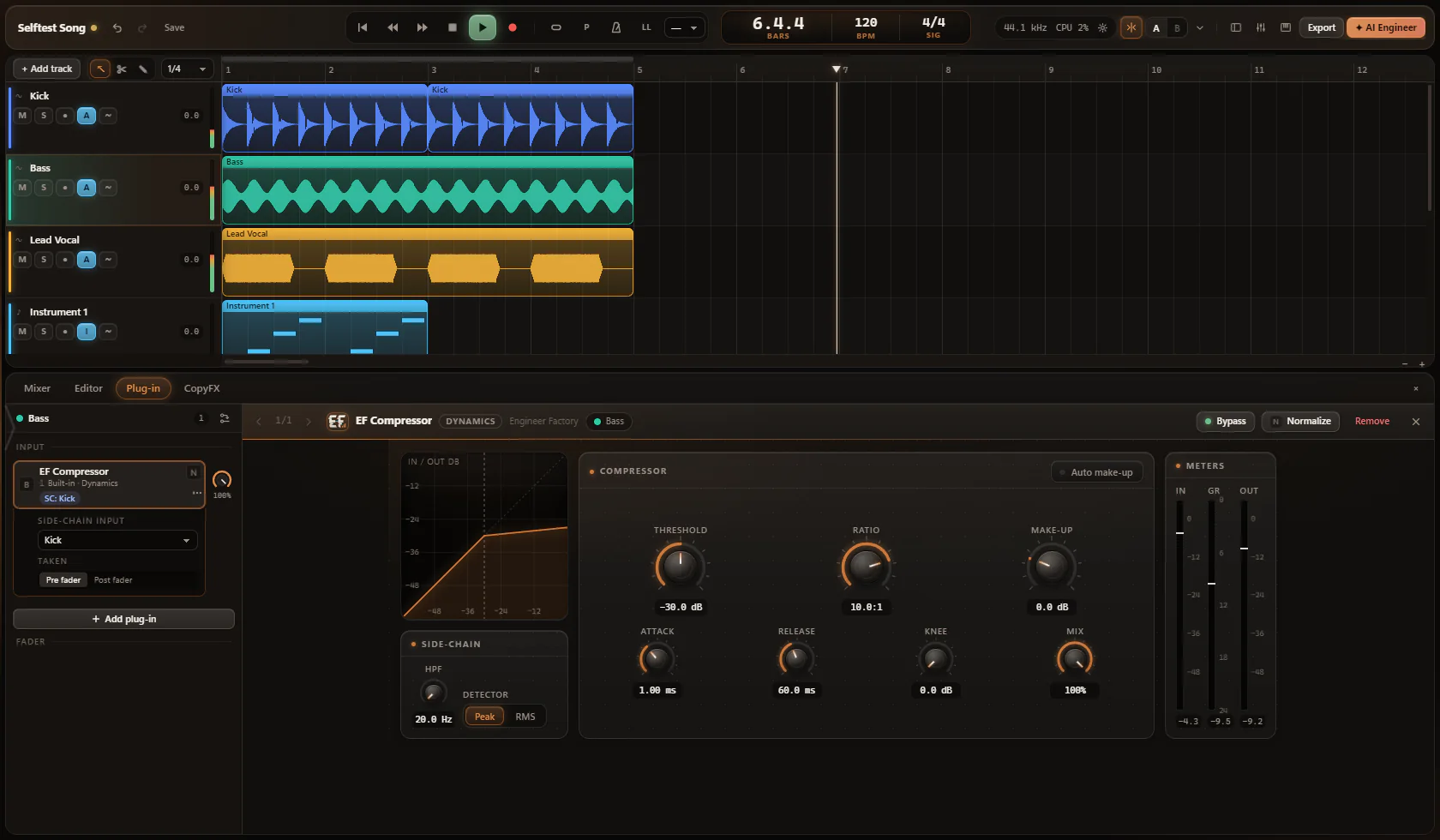Viewport: 1440px width, 840px height.
Task: Click the routing icon beside Bass header
Action: pyautogui.click(x=225, y=418)
